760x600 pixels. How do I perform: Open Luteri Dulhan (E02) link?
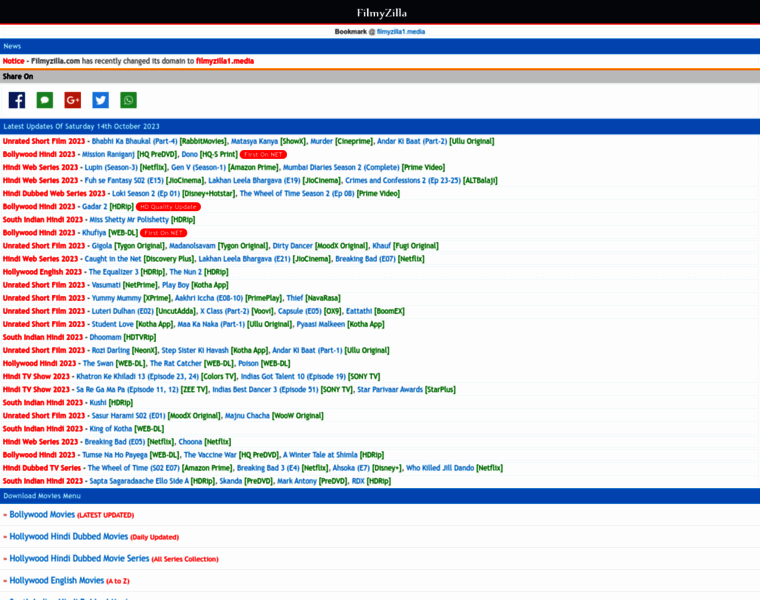pyautogui.click(x=123, y=311)
